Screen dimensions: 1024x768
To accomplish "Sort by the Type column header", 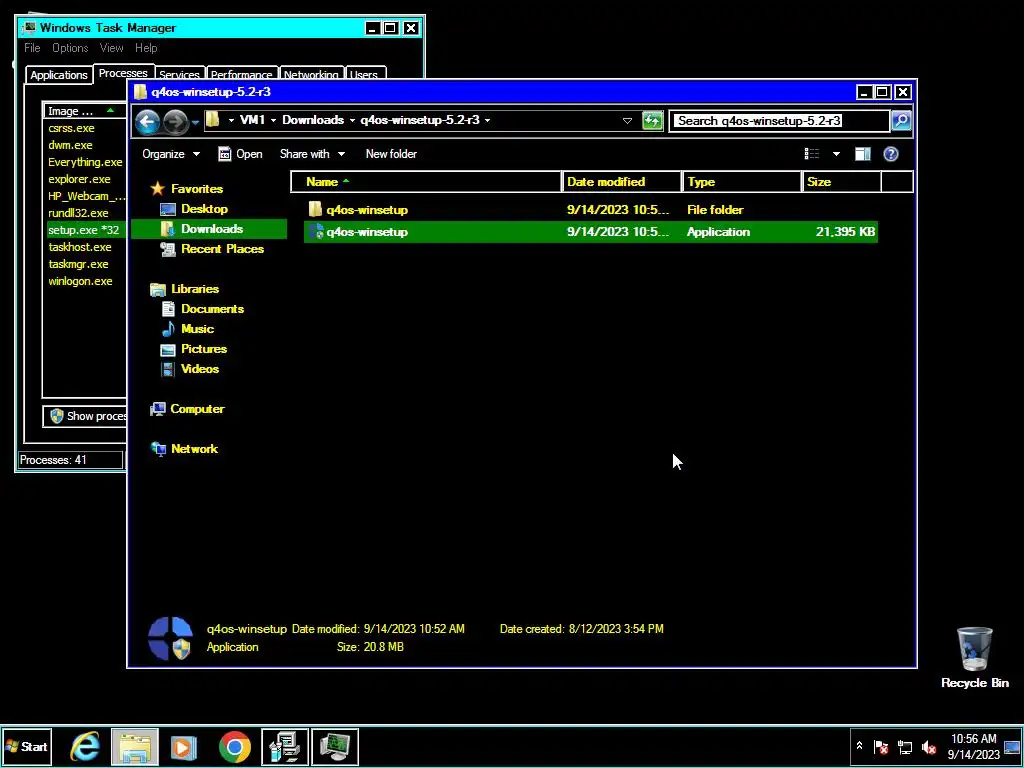I will coord(742,182).
